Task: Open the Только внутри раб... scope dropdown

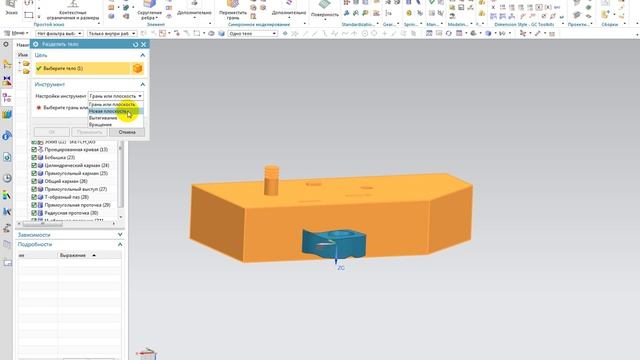Action: (x=112, y=33)
